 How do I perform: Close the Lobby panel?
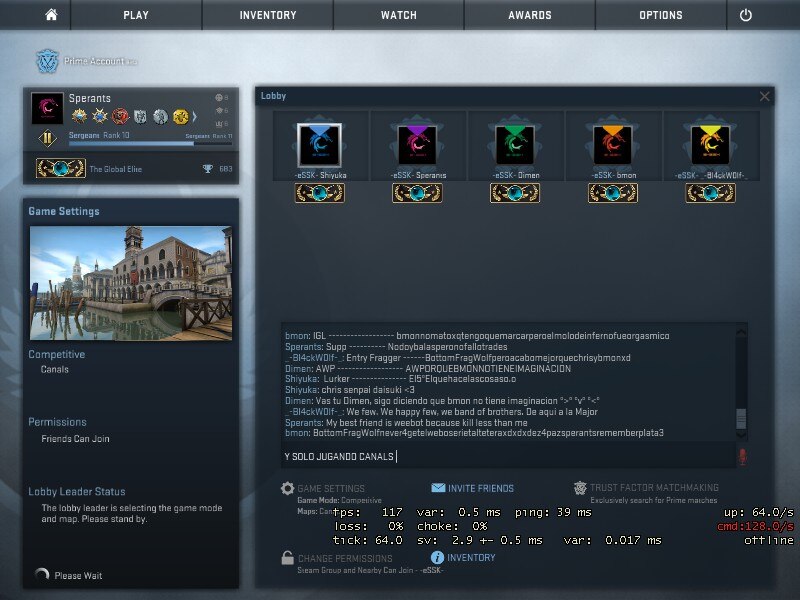click(764, 96)
